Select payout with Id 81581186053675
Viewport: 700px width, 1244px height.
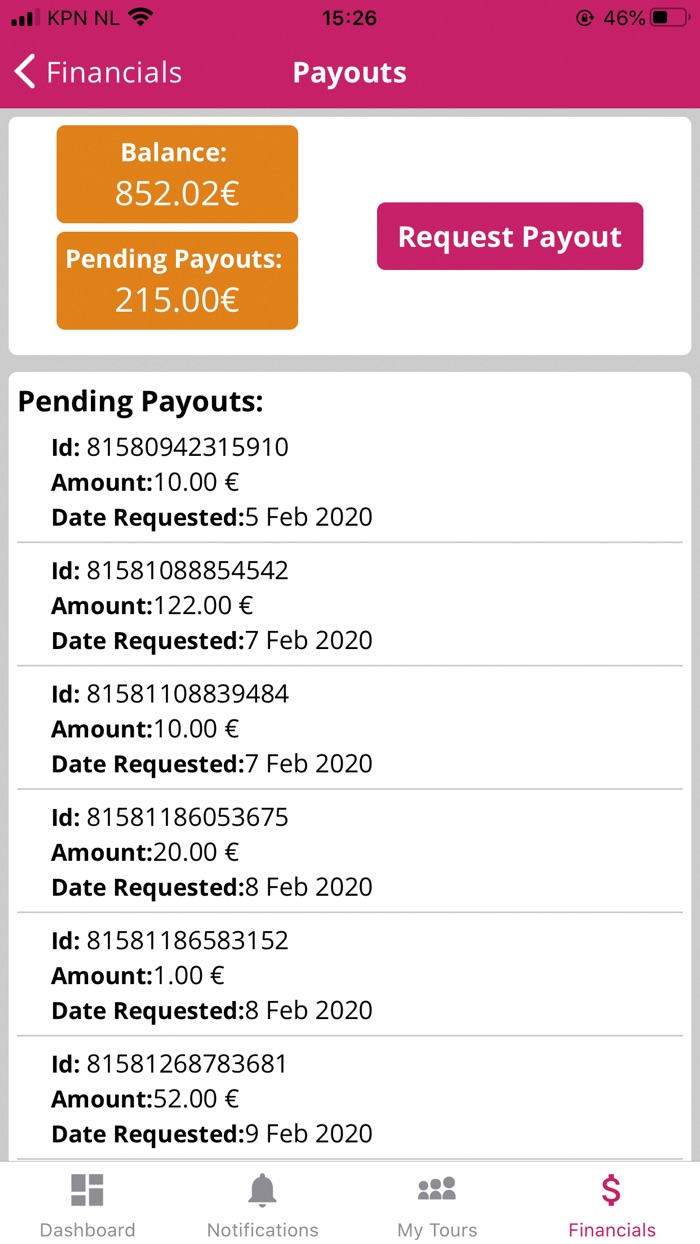(350, 852)
